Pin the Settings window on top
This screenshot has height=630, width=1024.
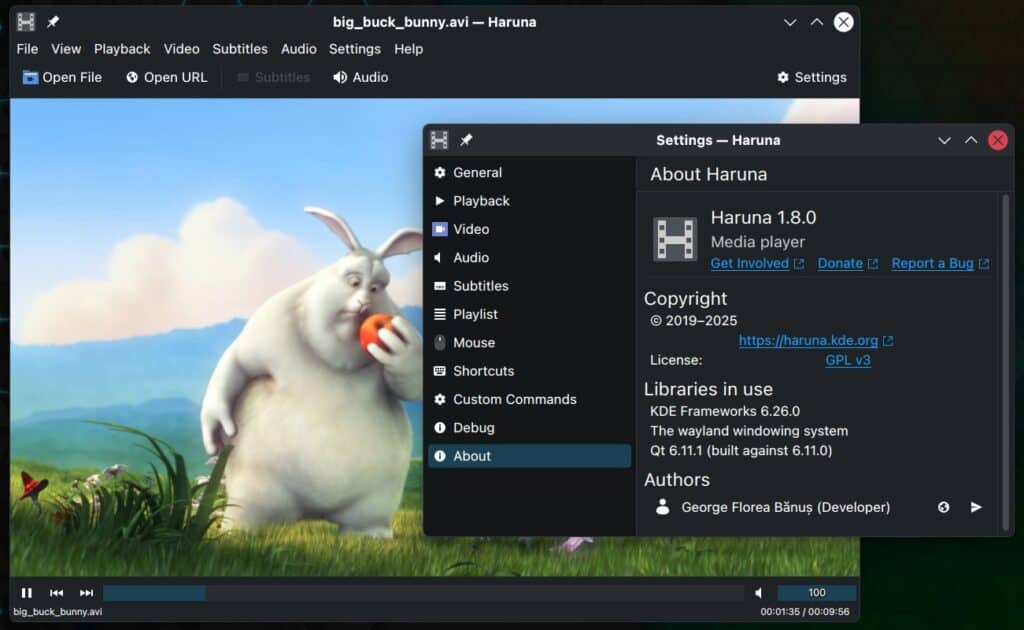466,140
